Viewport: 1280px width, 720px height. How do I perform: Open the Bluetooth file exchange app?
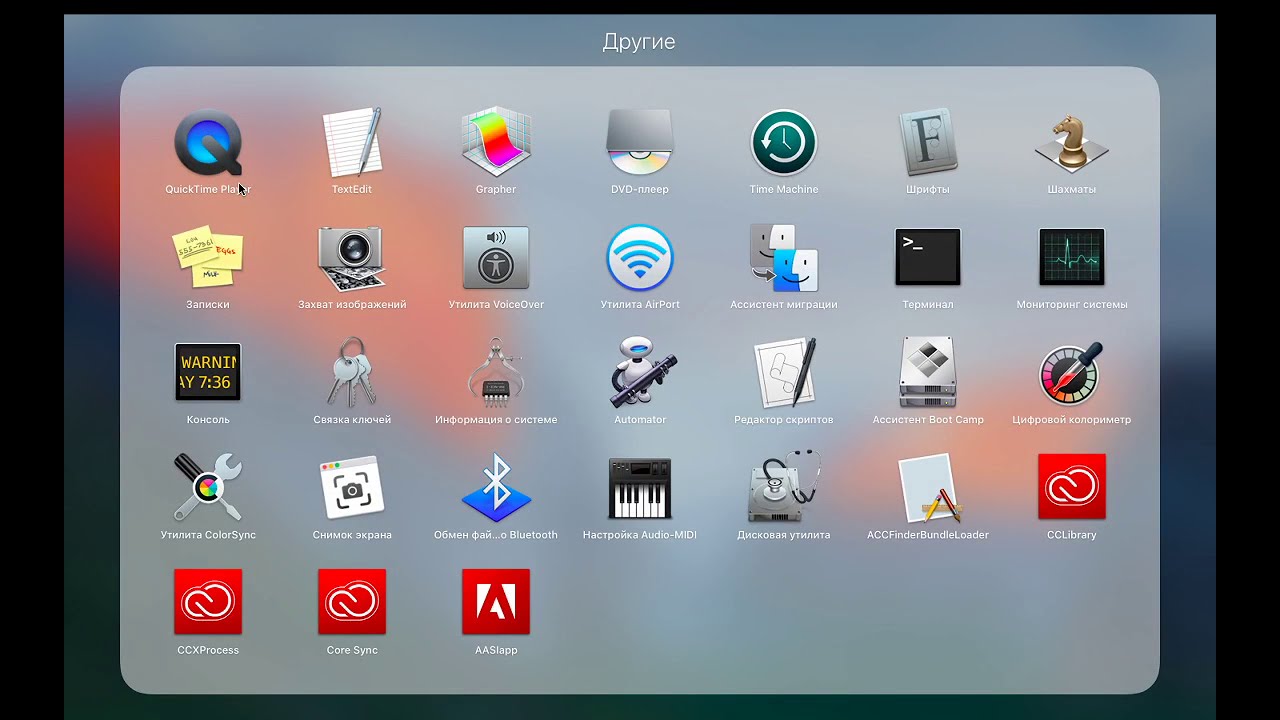[x=496, y=487]
